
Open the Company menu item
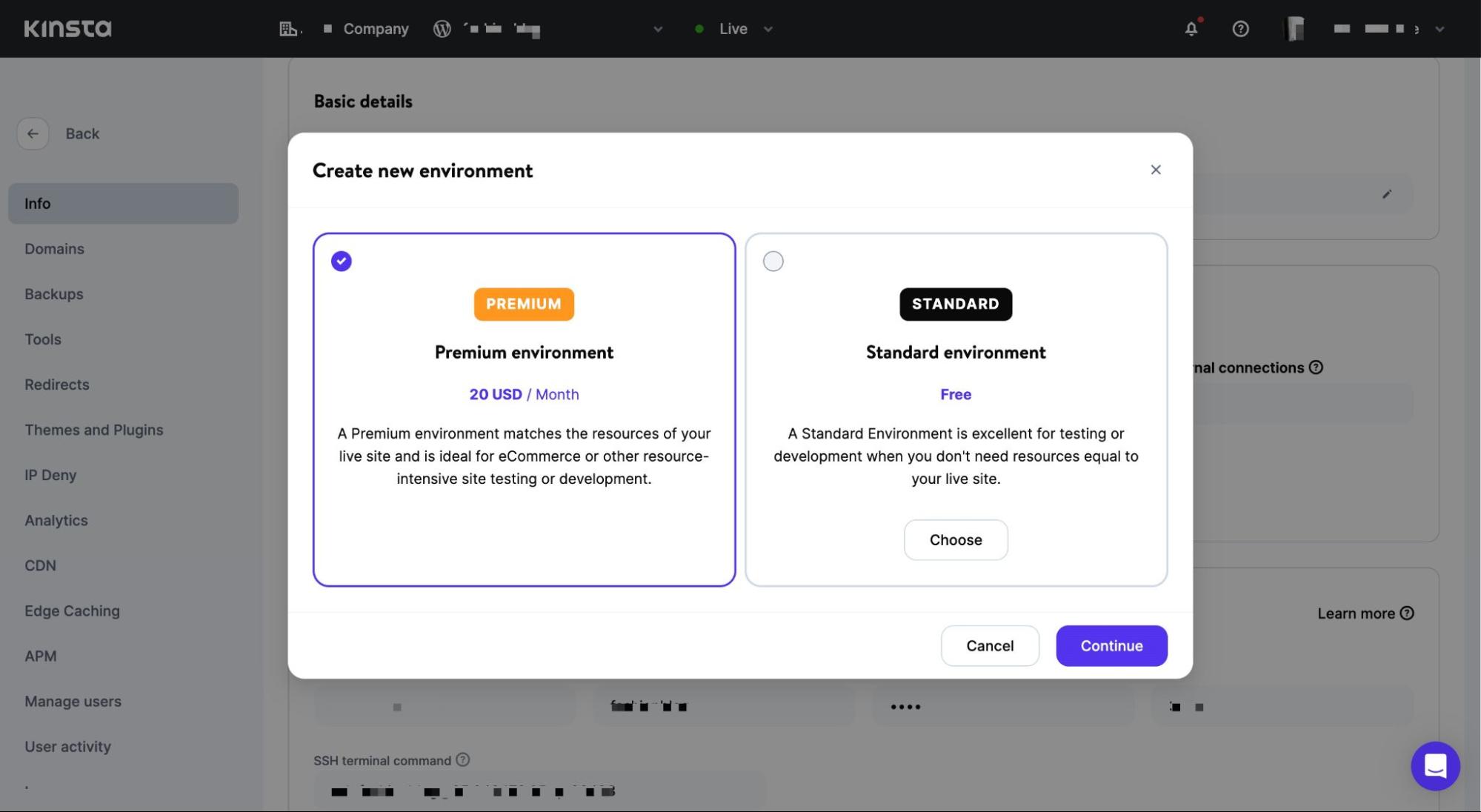[376, 29]
